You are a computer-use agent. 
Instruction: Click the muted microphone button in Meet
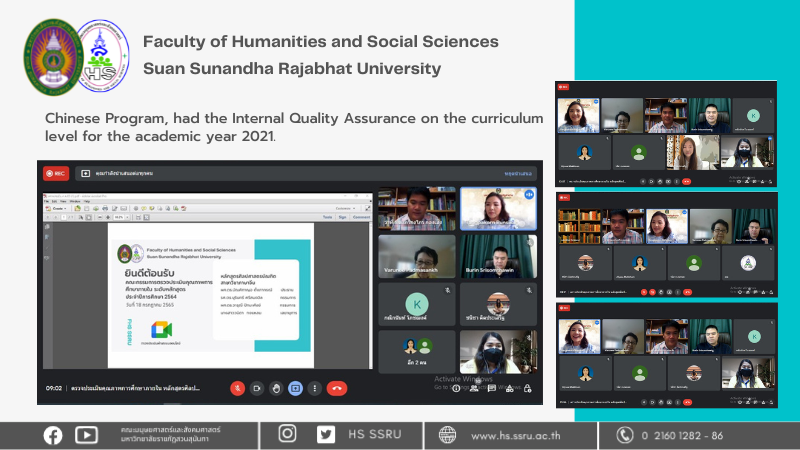click(238, 387)
